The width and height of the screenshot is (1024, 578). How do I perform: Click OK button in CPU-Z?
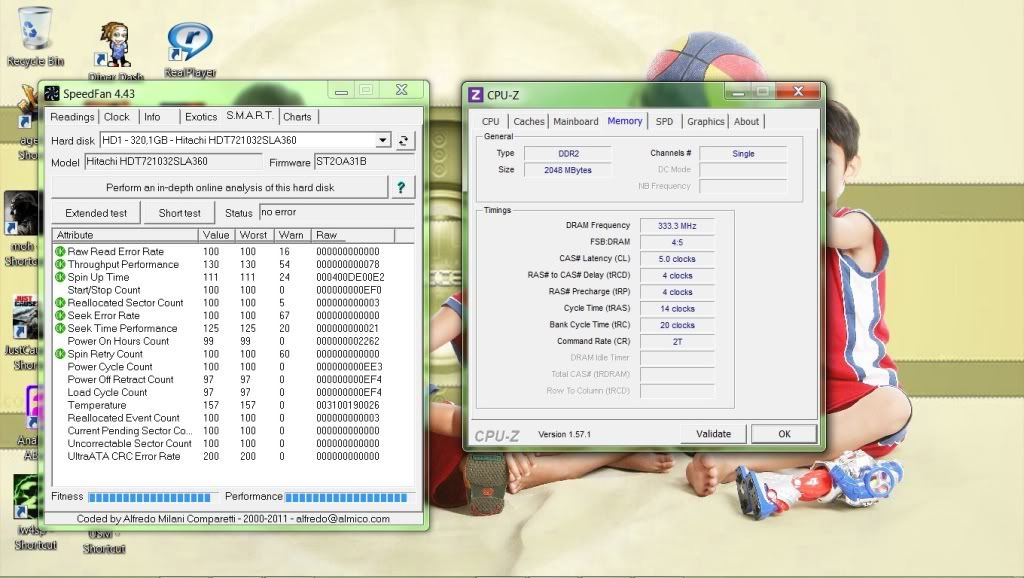784,434
